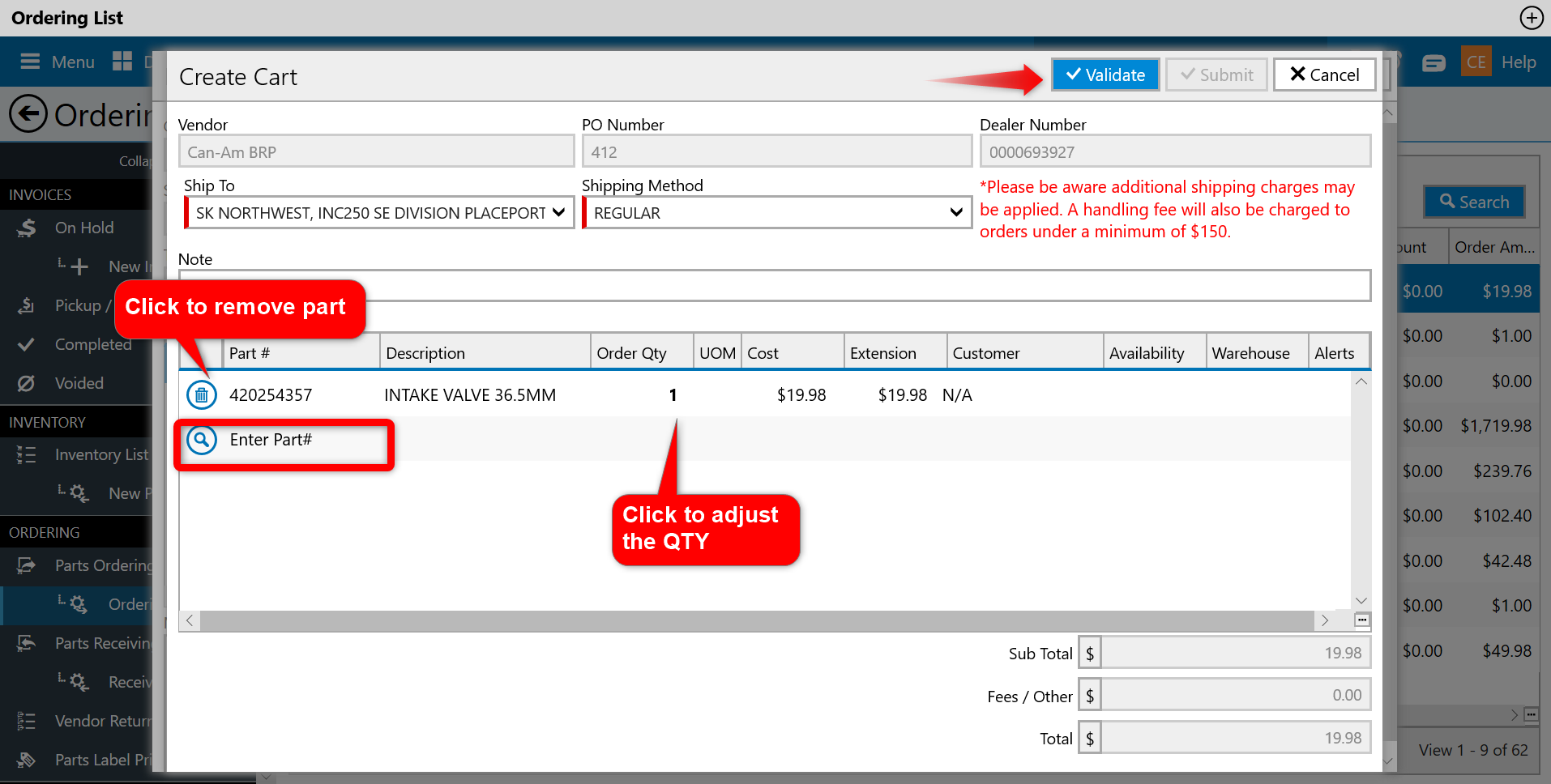Viewport: 1551px width, 784px height.
Task: Click the Order Am... column header in the background
Action: click(x=1494, y=247)
